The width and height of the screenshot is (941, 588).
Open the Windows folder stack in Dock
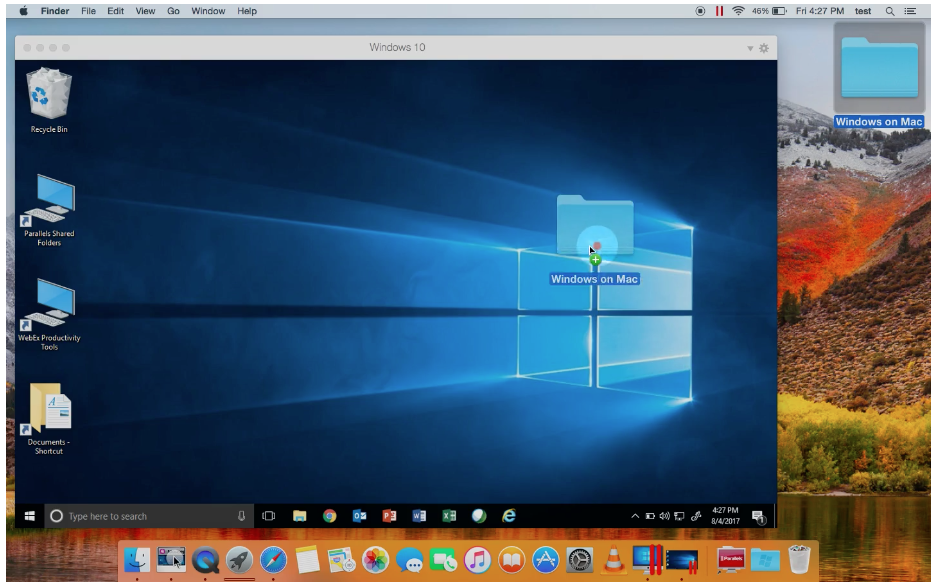[765, 560]
